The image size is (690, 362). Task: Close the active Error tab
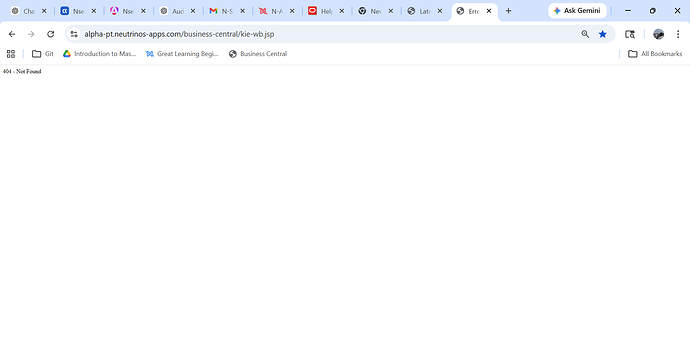coord(489,11)
